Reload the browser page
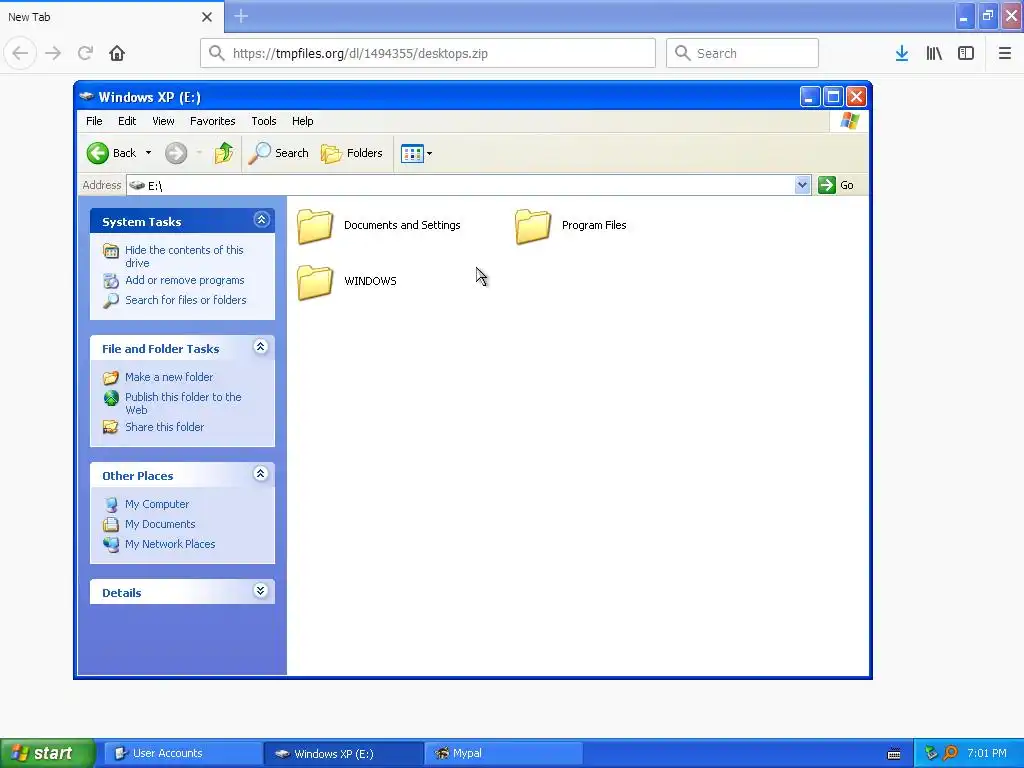Viewport: 1024px width, 768px height. click(x=85, y=53)
